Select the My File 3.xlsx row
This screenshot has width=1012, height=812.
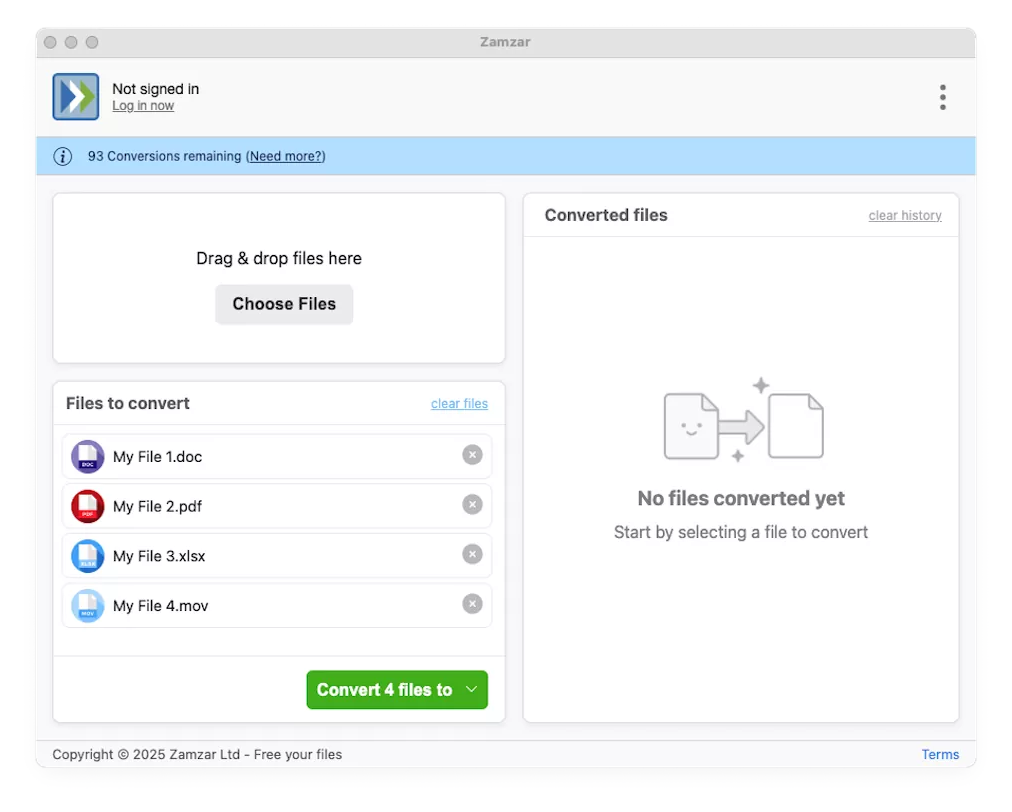(x=277, y=556)
